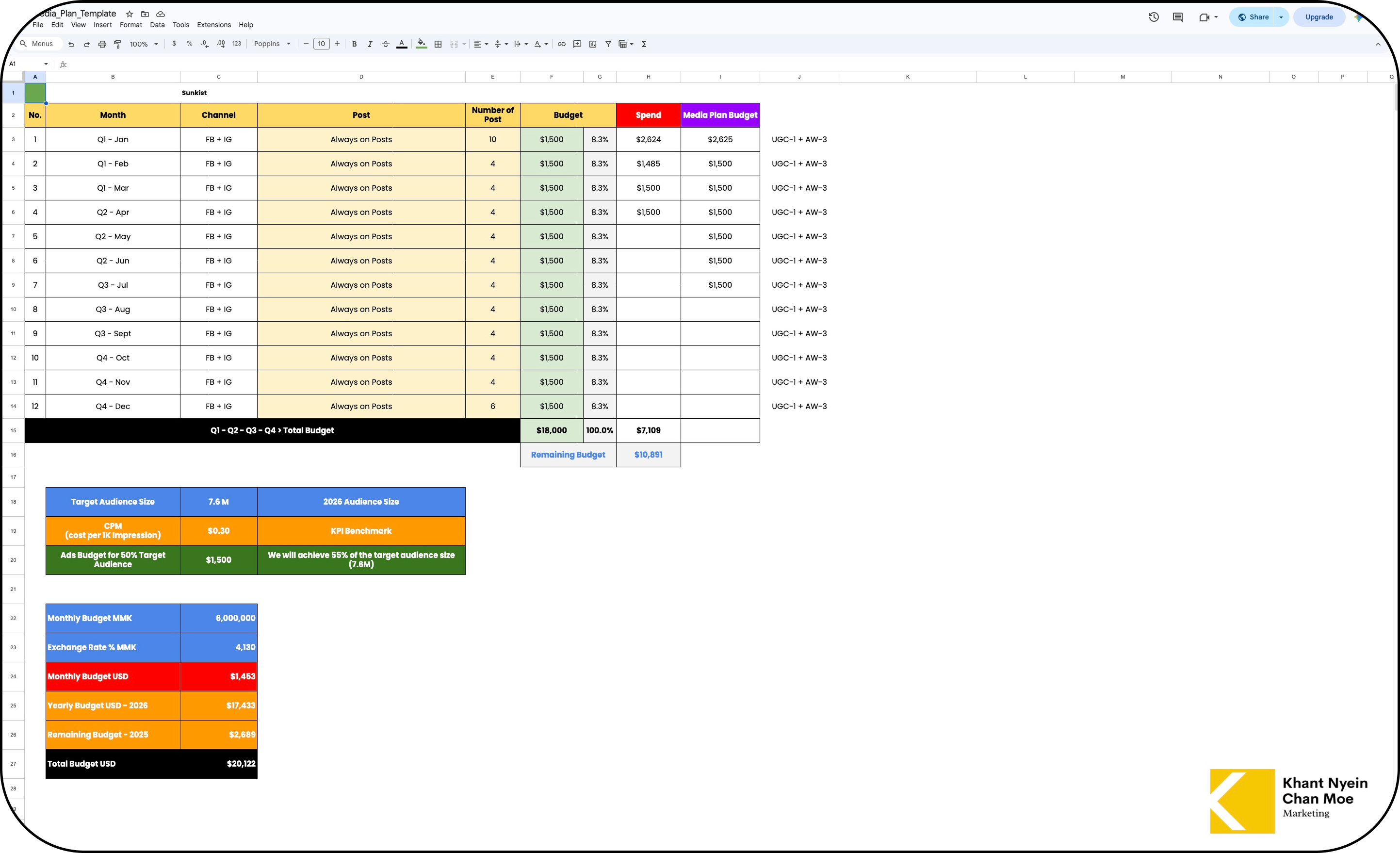The image size is (1400, 853).
Task: Insert a comment
Action: tap(577, 44)
